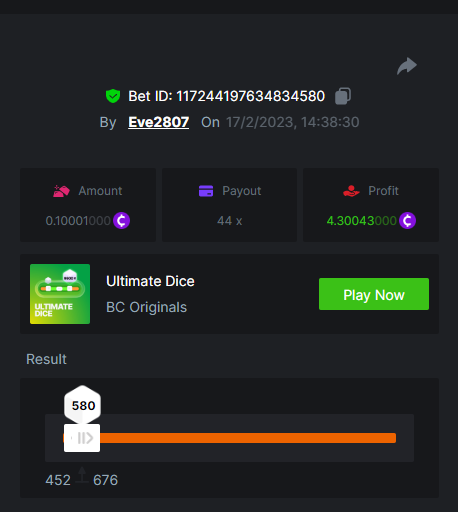Copy the Bet ID with the copy icon

point(343,96)
